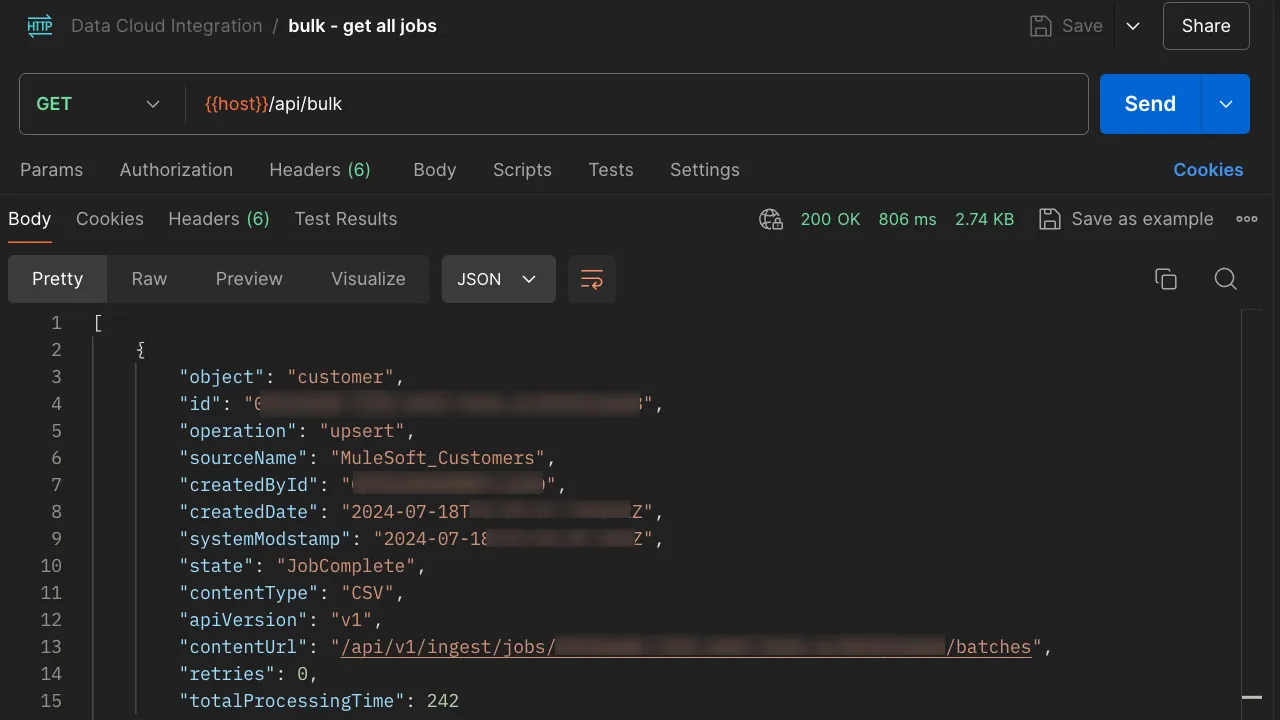
Task: Open the Params tab
Action: tap(52, 170)
